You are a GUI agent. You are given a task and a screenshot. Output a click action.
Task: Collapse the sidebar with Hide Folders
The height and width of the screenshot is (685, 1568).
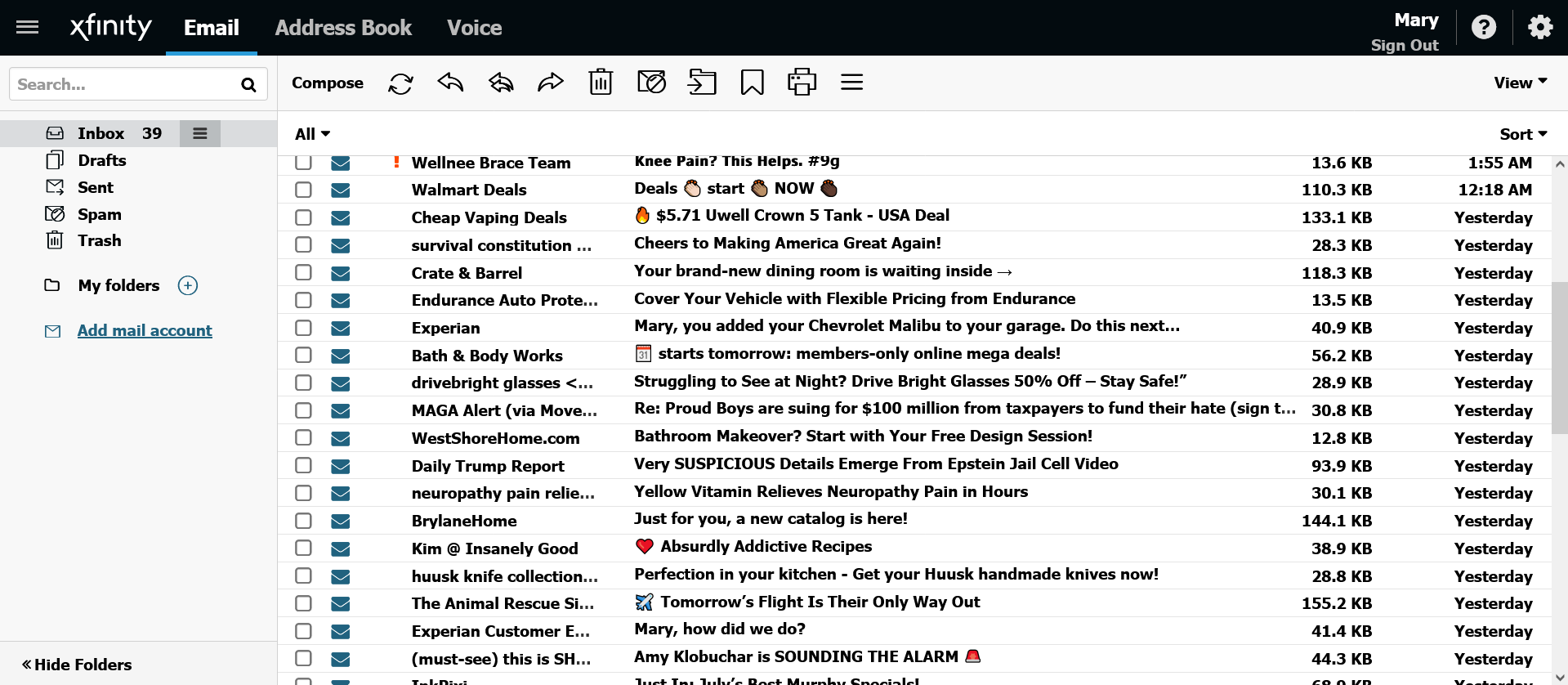[77, 665]
